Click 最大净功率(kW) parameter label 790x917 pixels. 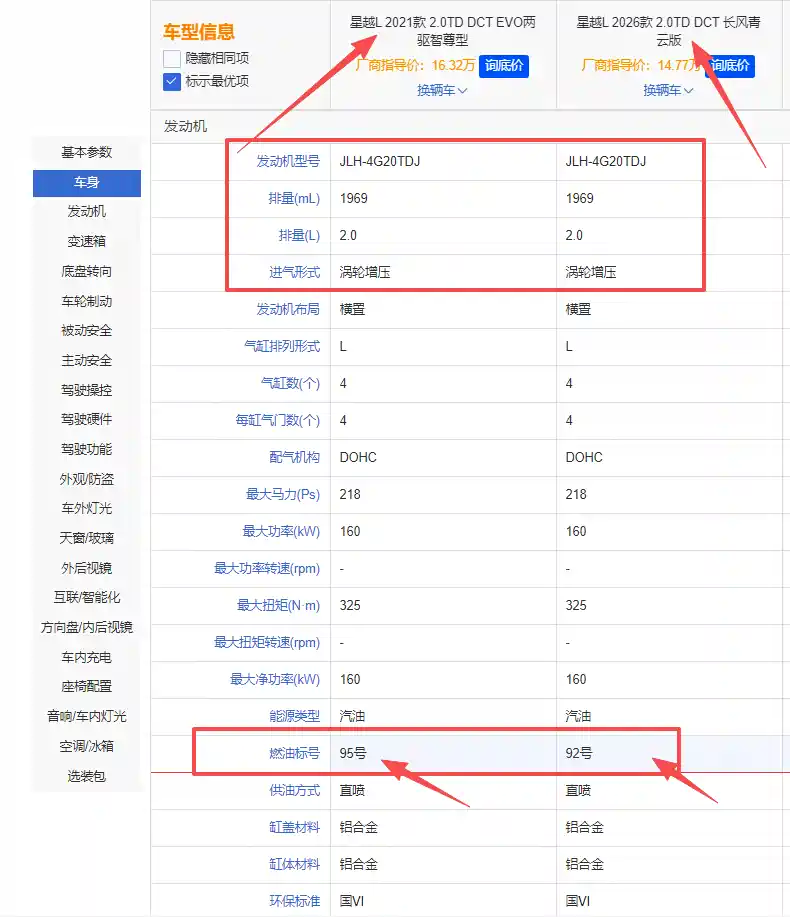click(x=275, y=680)
